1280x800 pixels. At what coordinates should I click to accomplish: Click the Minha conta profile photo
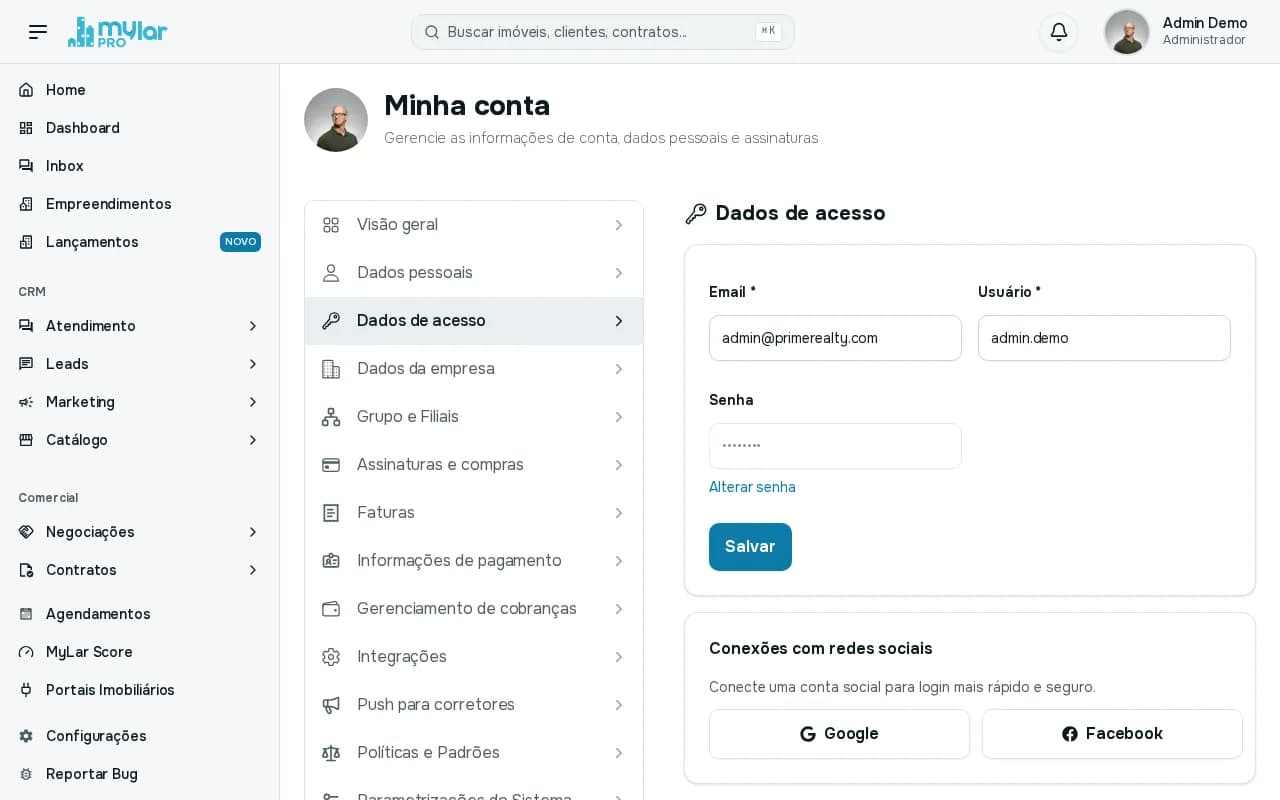pos(336,120)
